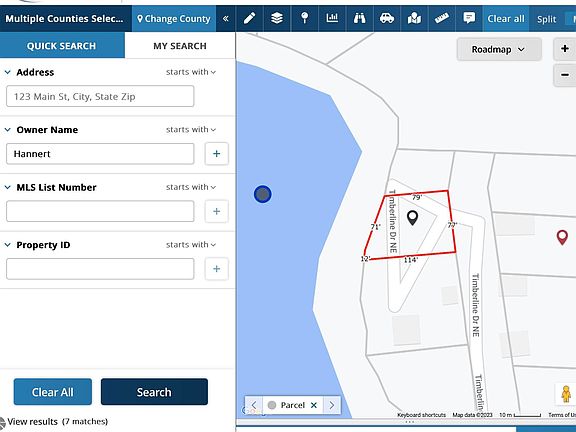
Task: Collapse the search panel with double chevron
Action: click(x=226, y=18)
